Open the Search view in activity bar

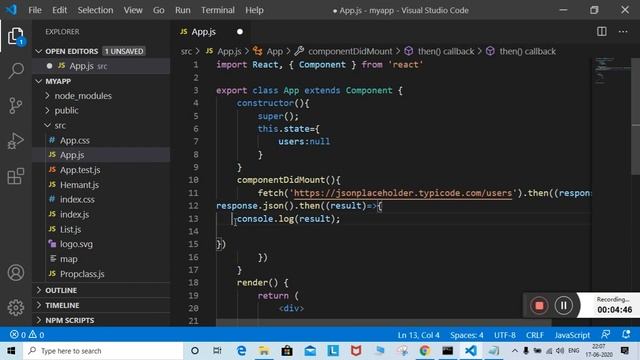point(16,71)
